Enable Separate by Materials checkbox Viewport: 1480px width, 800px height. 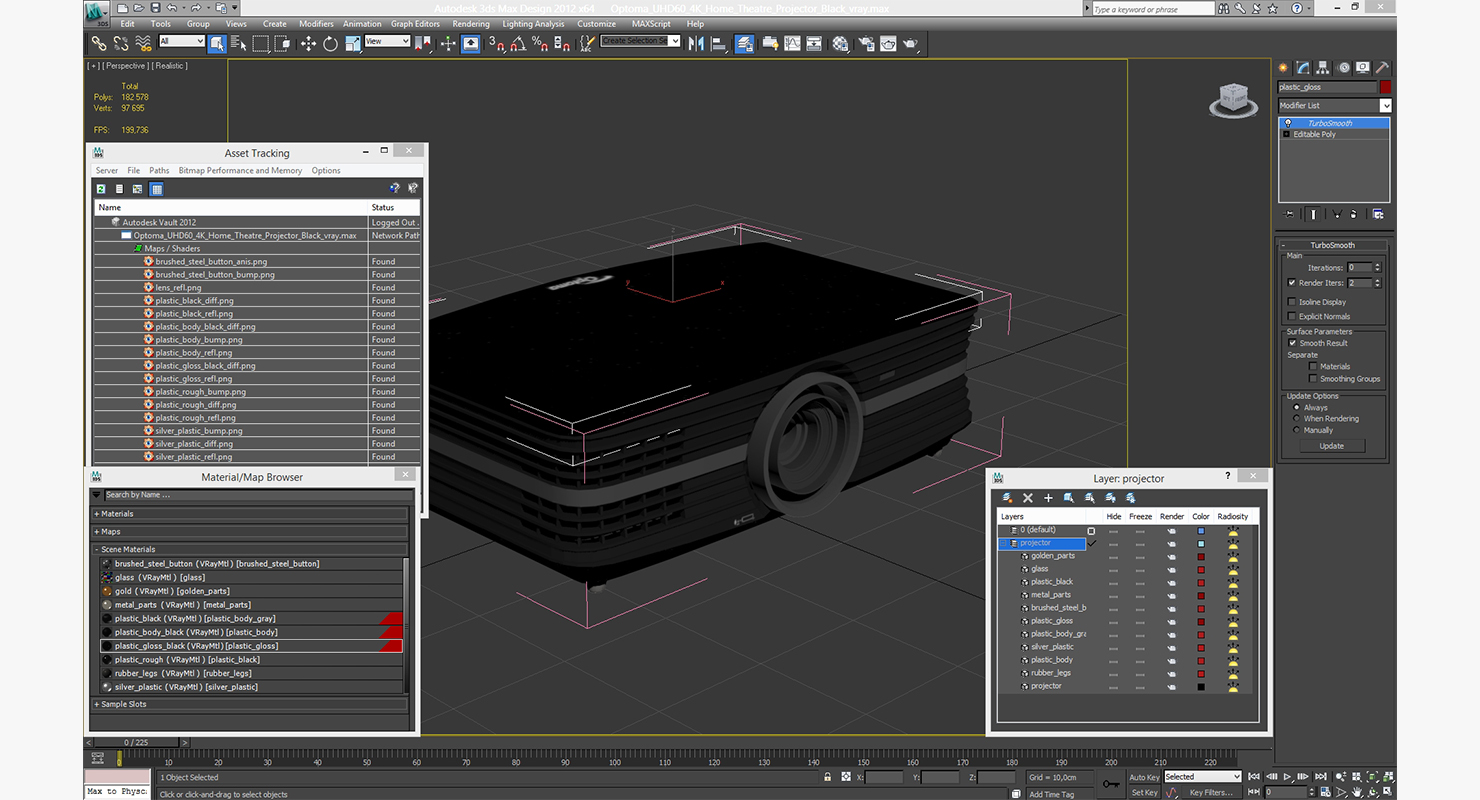(x=1313, y=366)
